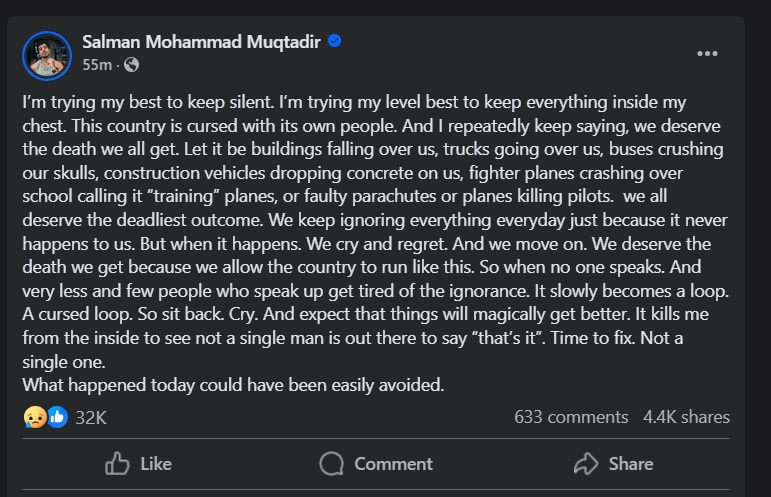
Task: Toggle the "Like" text label
Action: coord(156,464)
